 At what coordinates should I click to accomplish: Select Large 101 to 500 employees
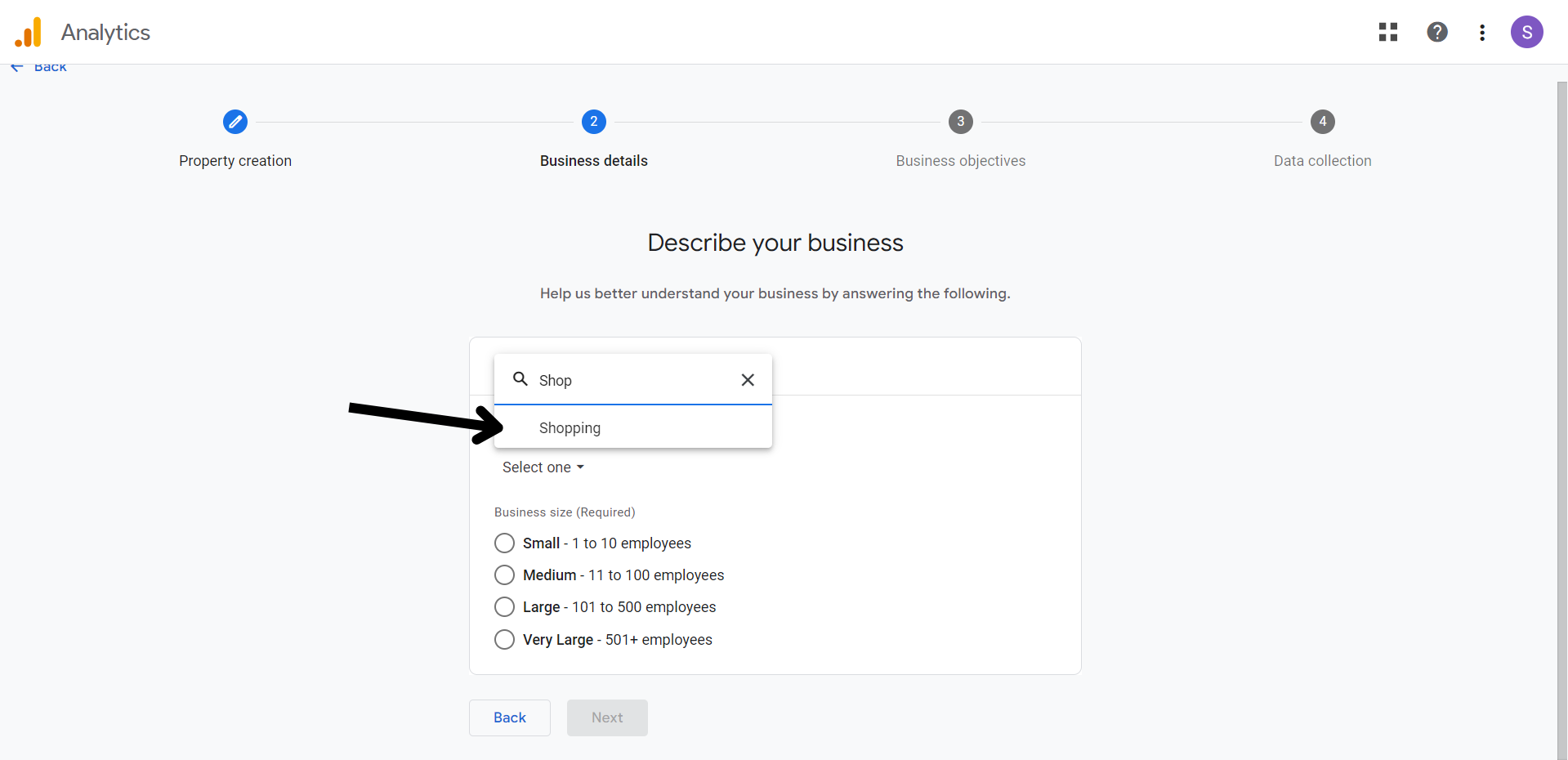pos(505,607)
